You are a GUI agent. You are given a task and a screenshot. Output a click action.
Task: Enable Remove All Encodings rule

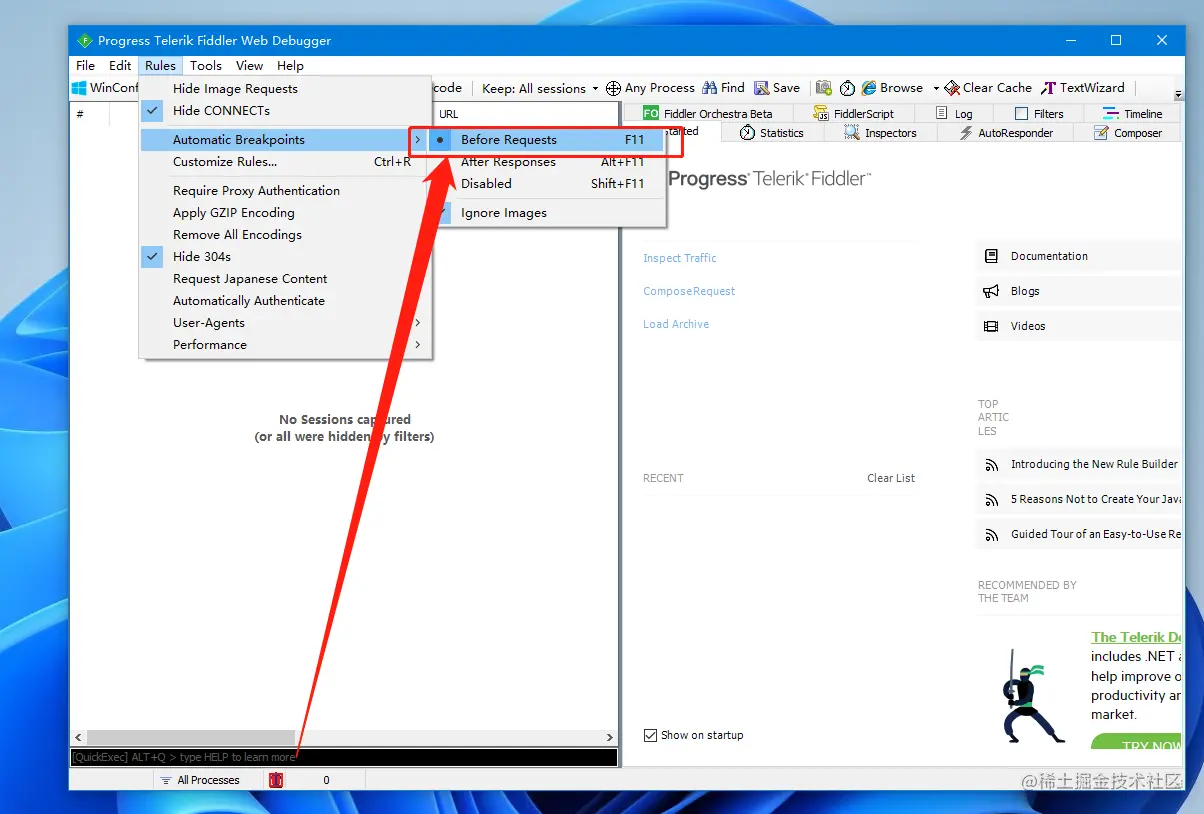pyautogui.click(x=285, y=235)
